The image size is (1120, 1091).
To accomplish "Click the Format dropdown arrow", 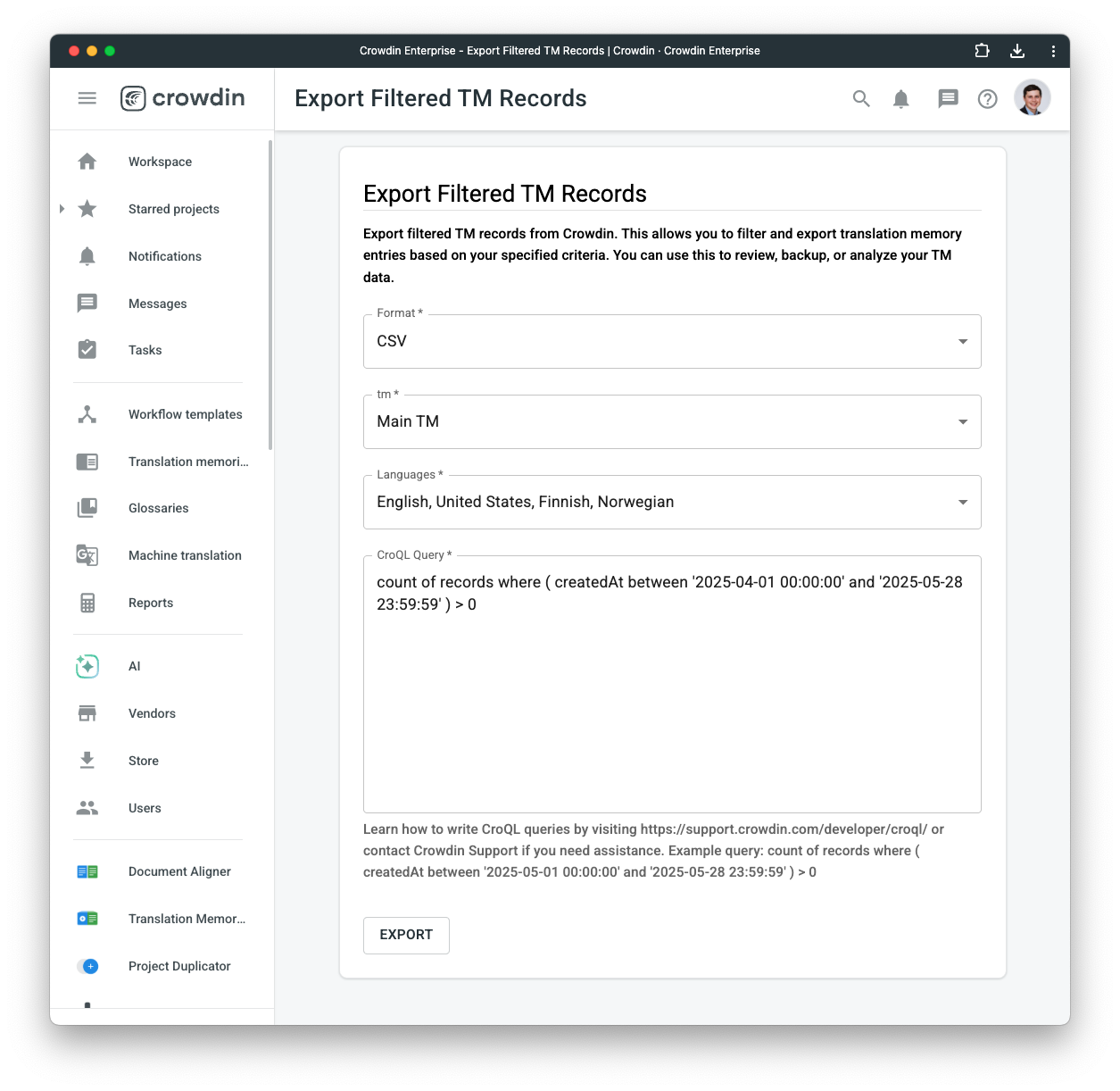I will [x=963, y=341].
